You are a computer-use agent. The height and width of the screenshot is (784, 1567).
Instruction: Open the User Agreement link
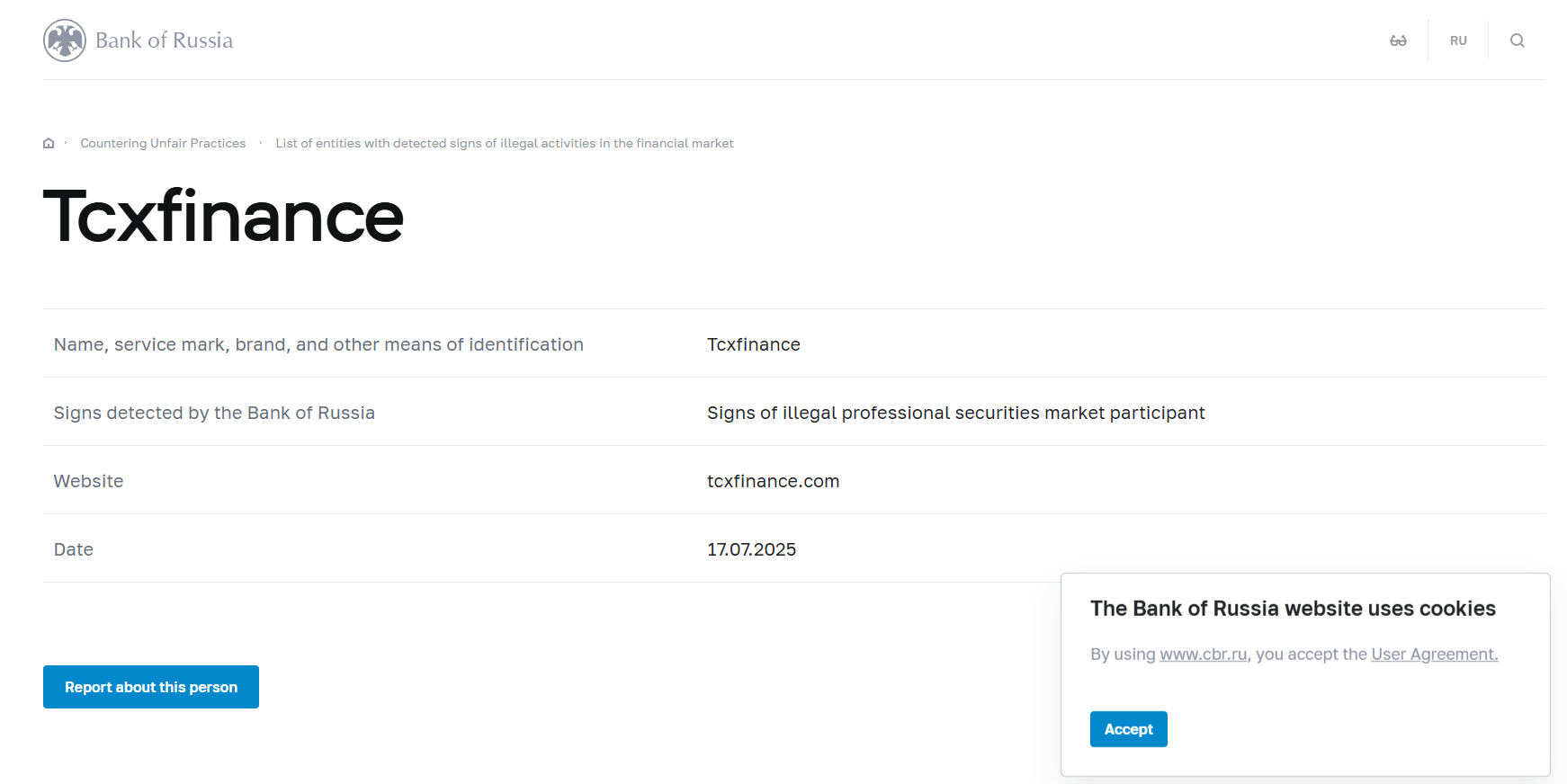tap(1434, 655)
